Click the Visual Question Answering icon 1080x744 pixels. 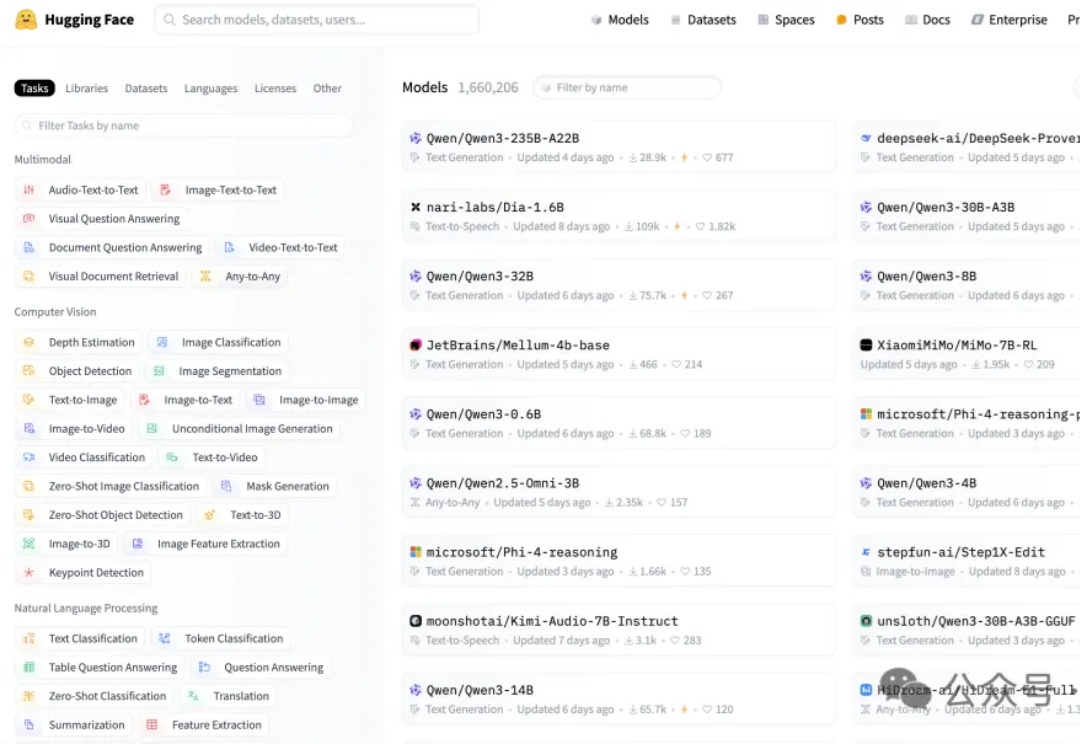29,218
